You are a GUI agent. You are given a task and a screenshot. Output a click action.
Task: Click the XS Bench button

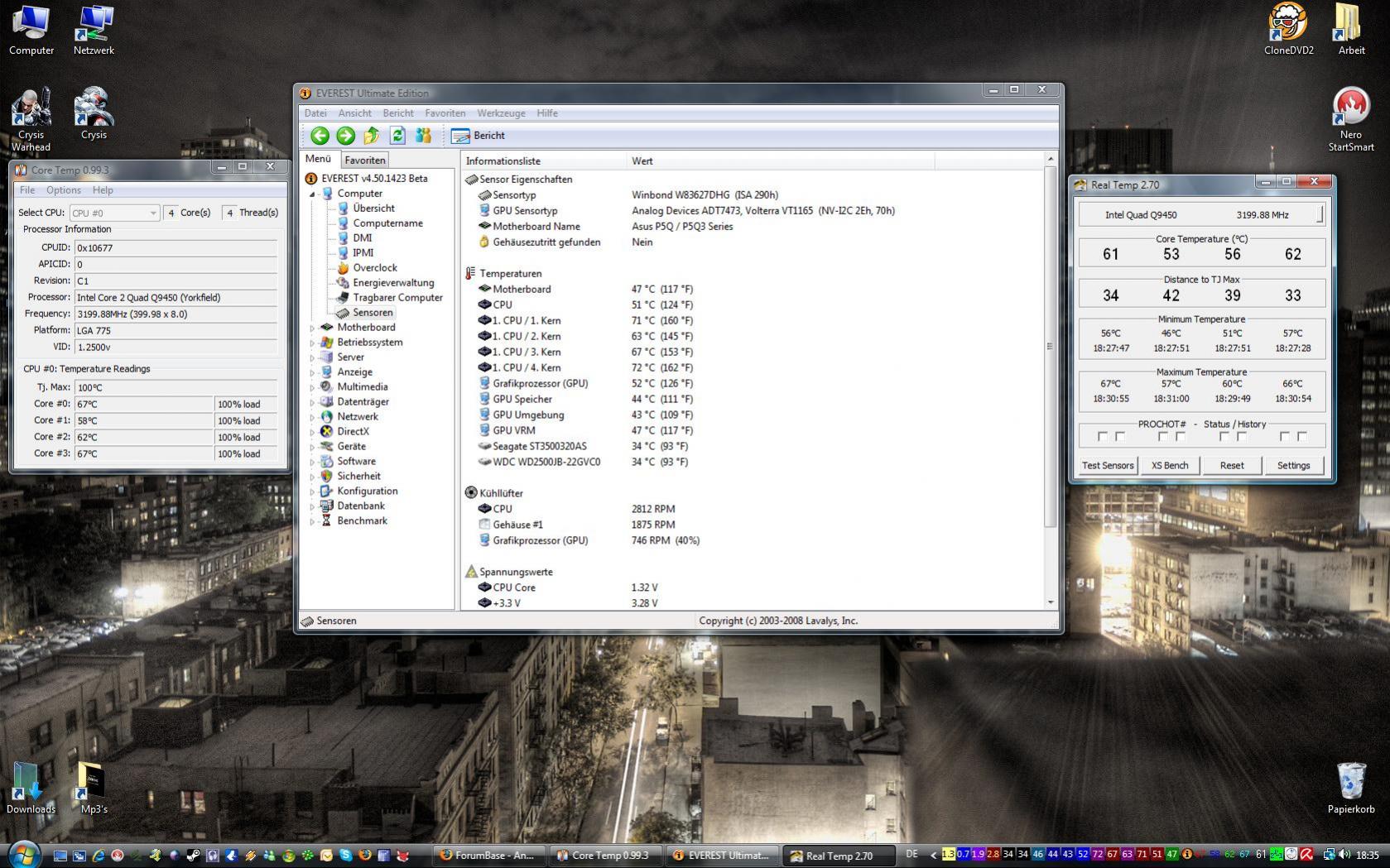(1170, 466)
